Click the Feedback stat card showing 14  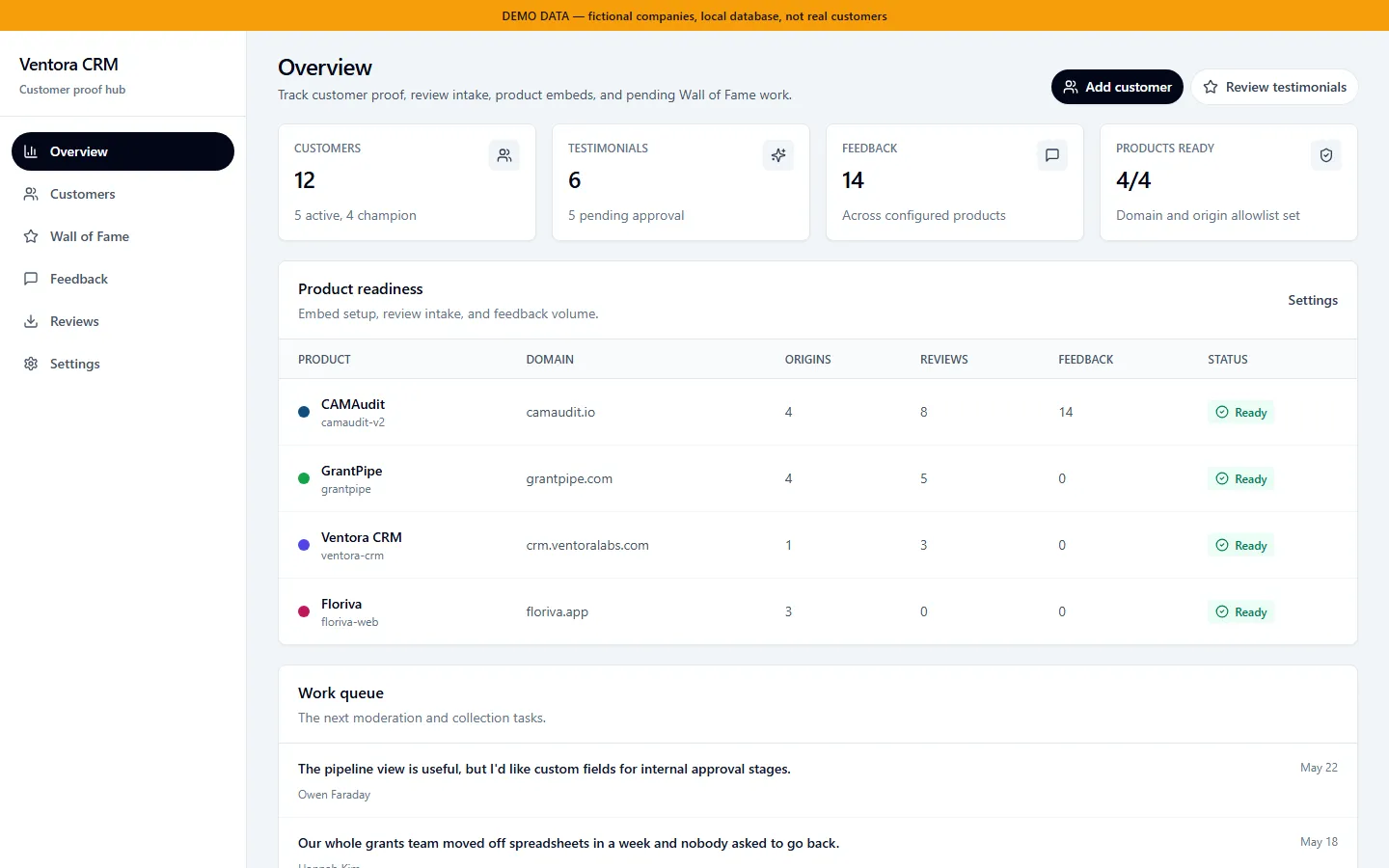955,182
